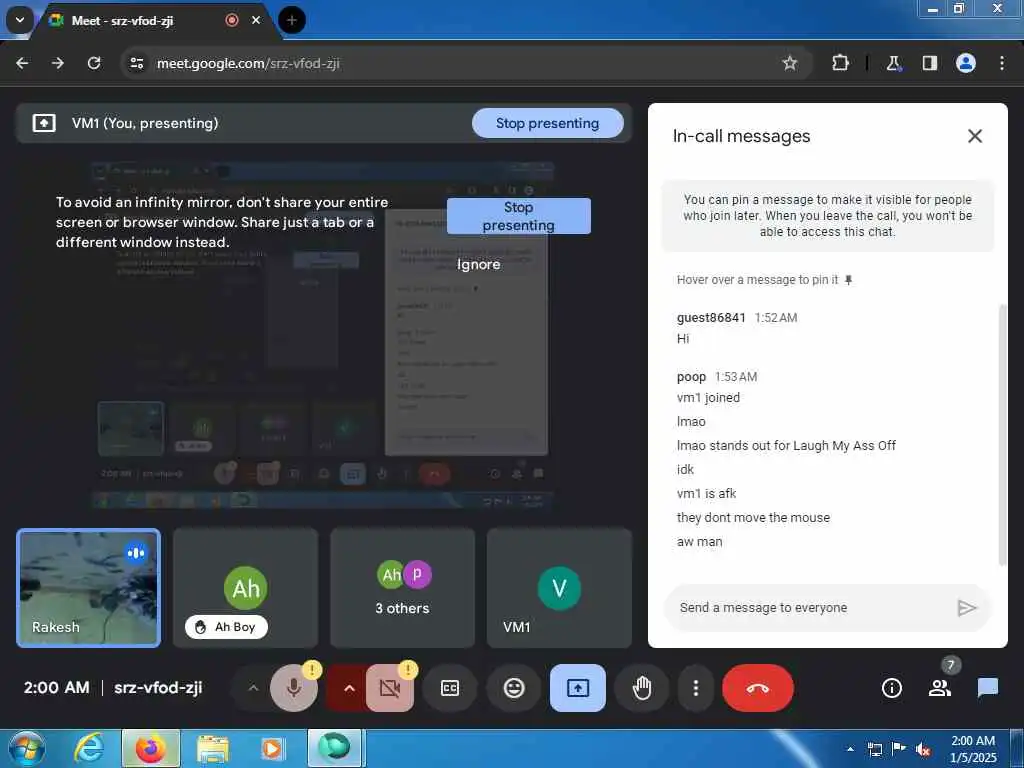This screenshot has height=768, width=1024.
Task: Open the Windows Start menu
Action: point(27,748)
